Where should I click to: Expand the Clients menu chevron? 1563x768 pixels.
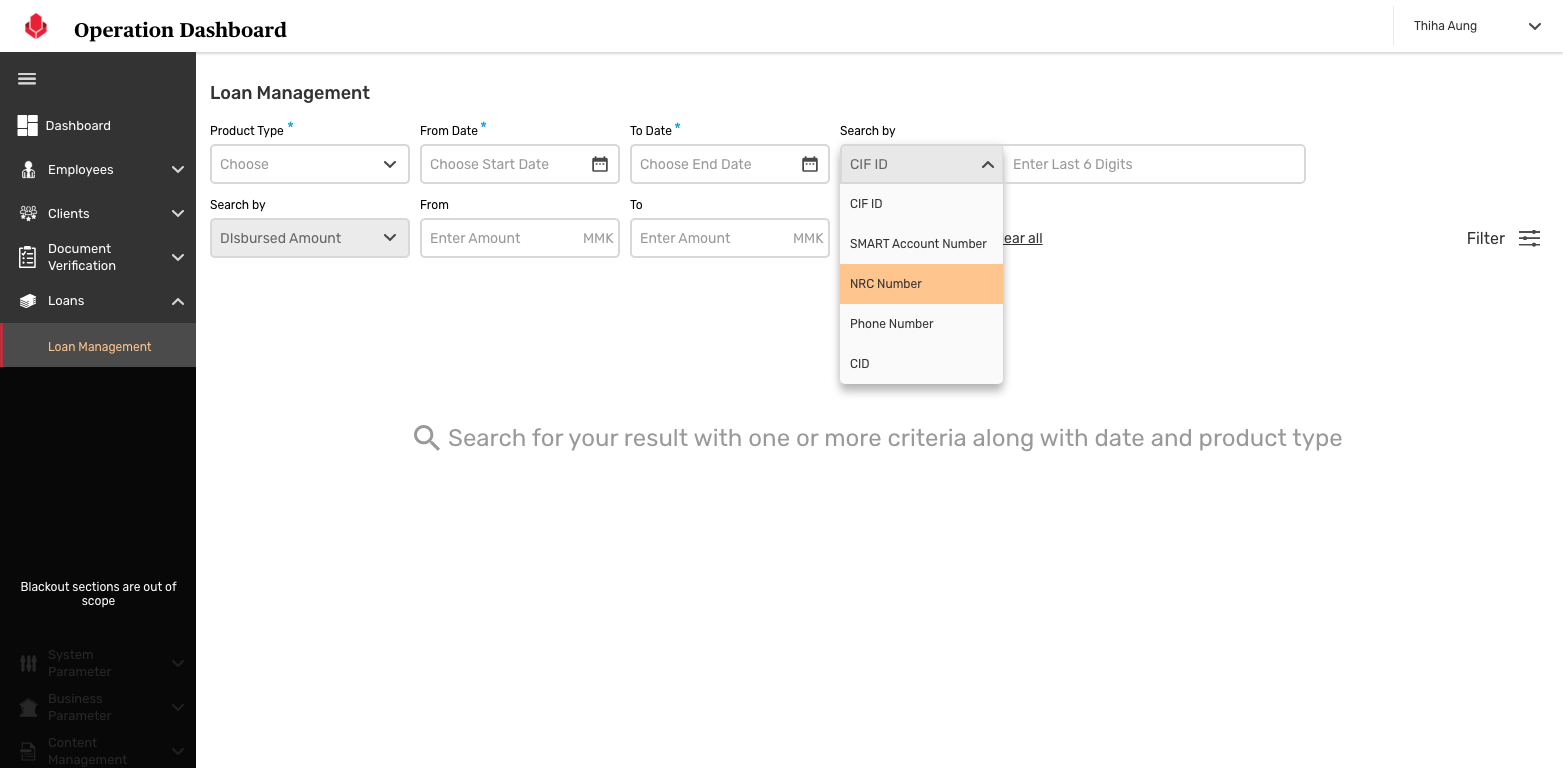pyautogui.click(x=178, y=213)
